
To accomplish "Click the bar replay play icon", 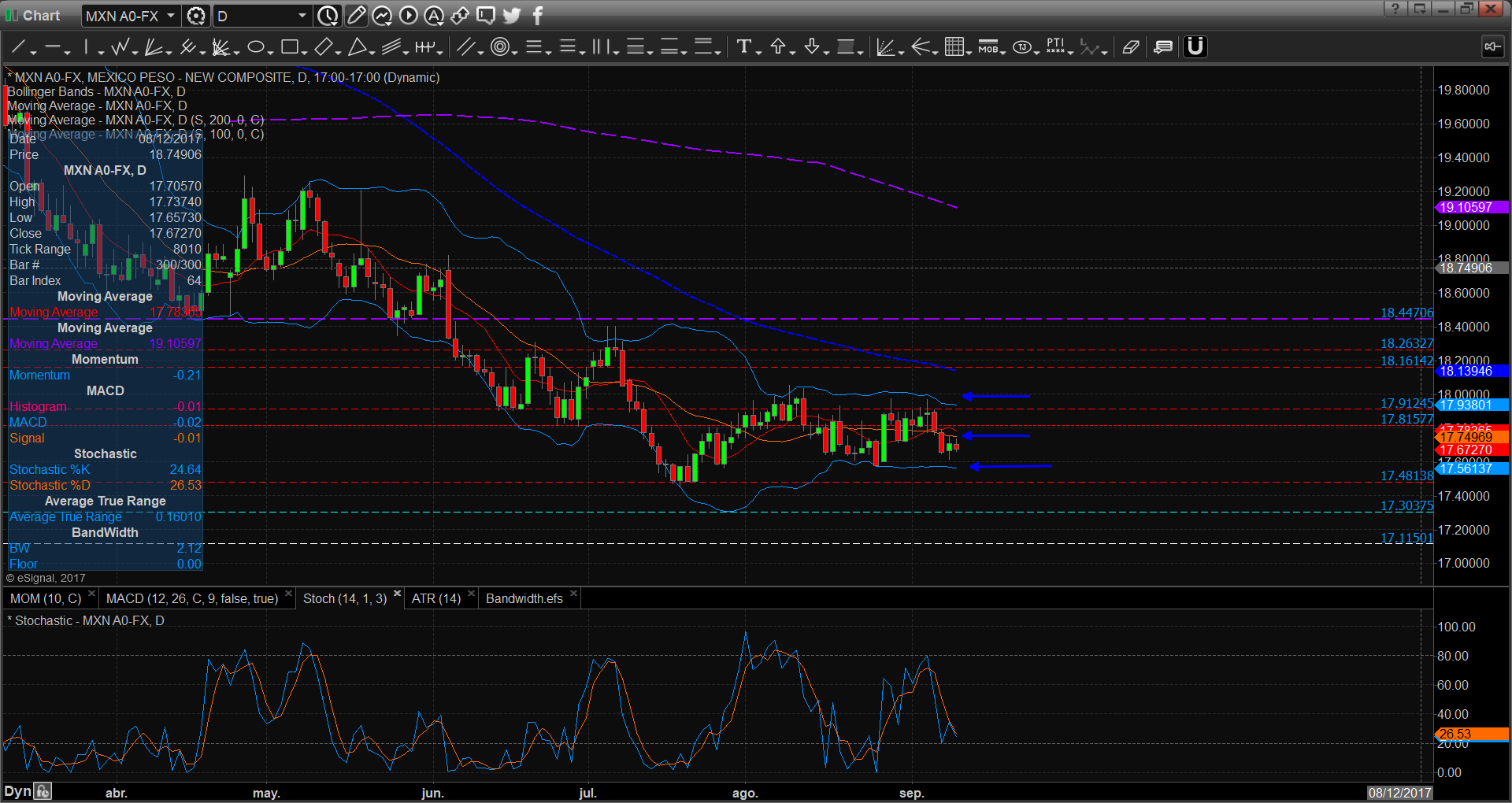I will (408, 16).
